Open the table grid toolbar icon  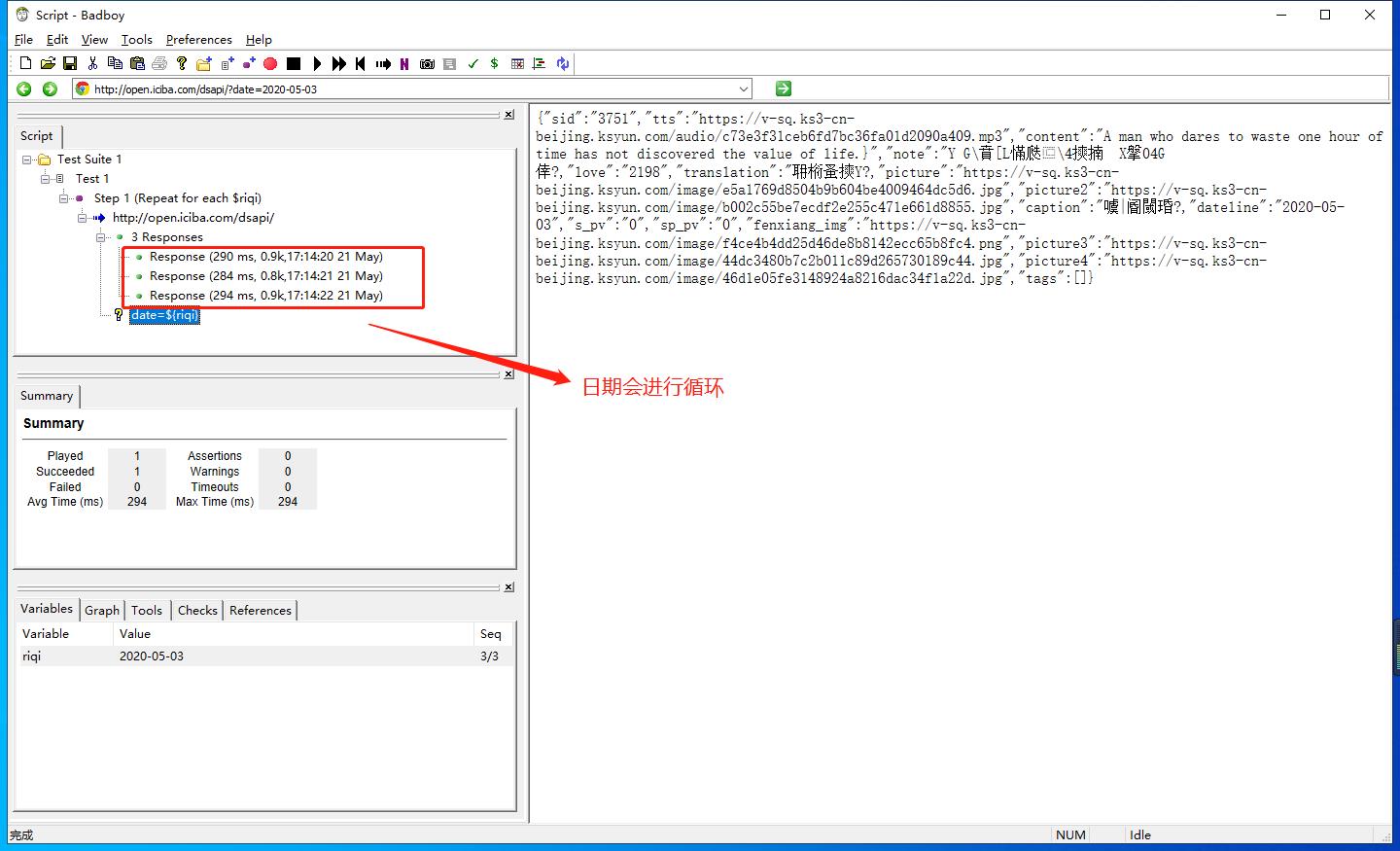[517, 63]
